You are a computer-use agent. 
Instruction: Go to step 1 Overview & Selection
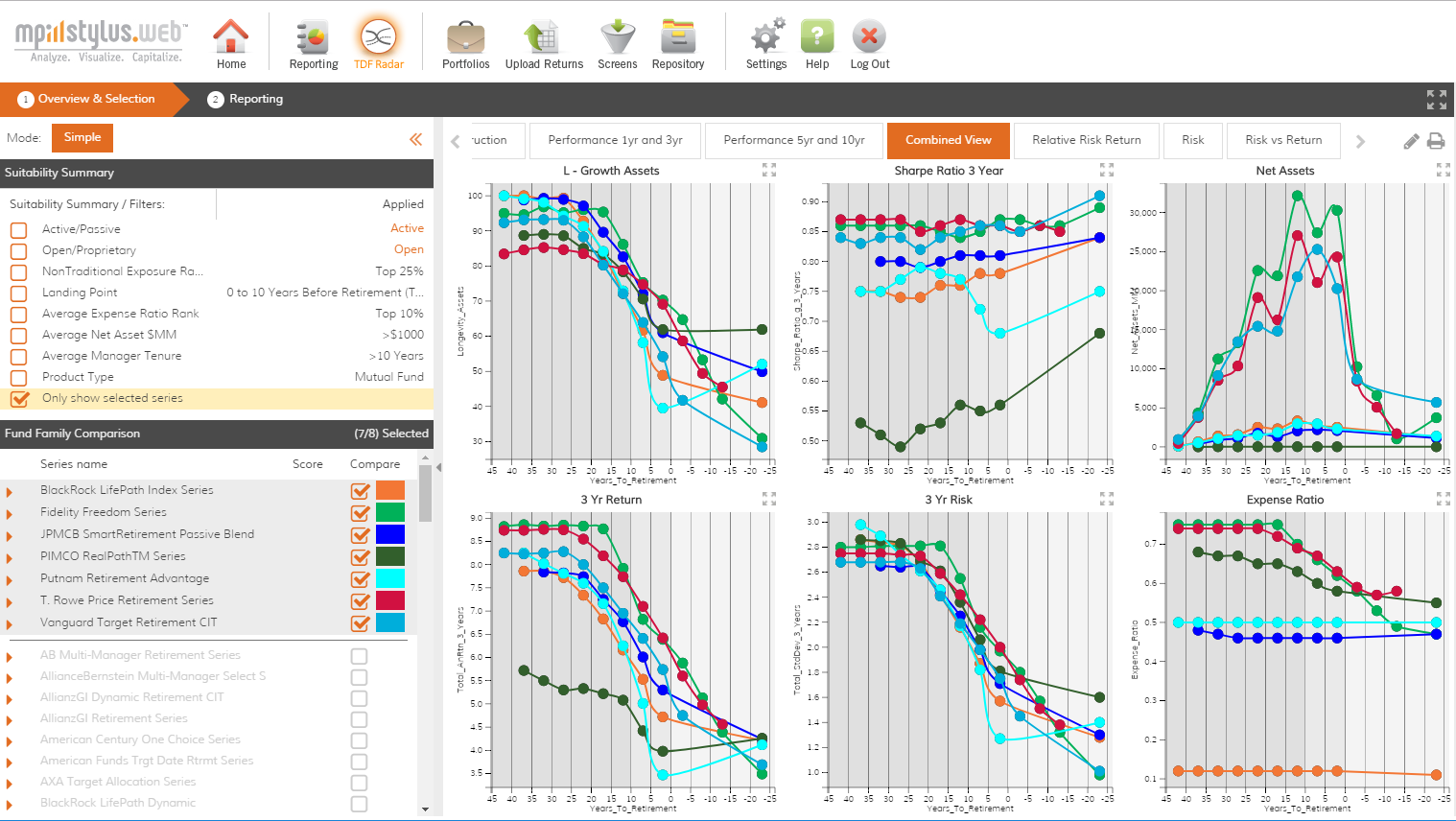[x=86, y=99]
